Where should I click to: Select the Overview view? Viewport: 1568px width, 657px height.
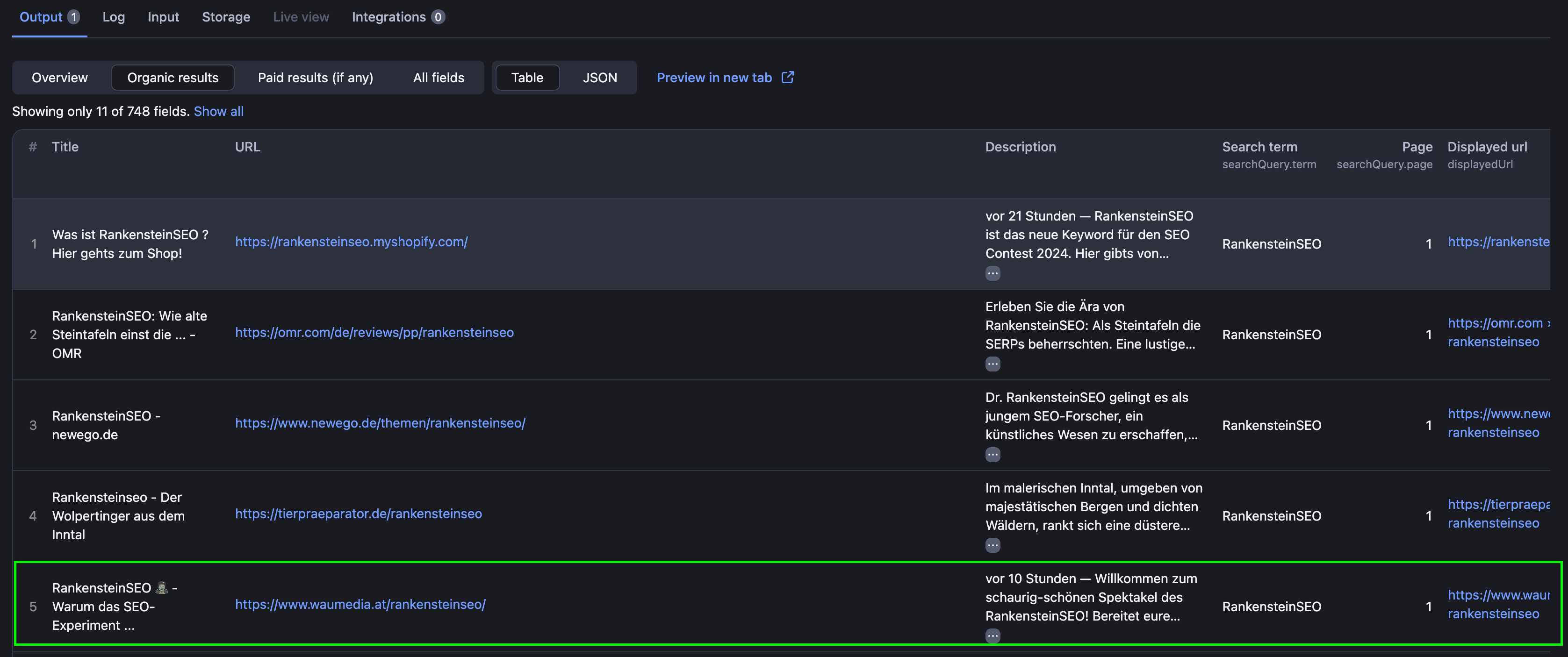coord(60,77)
